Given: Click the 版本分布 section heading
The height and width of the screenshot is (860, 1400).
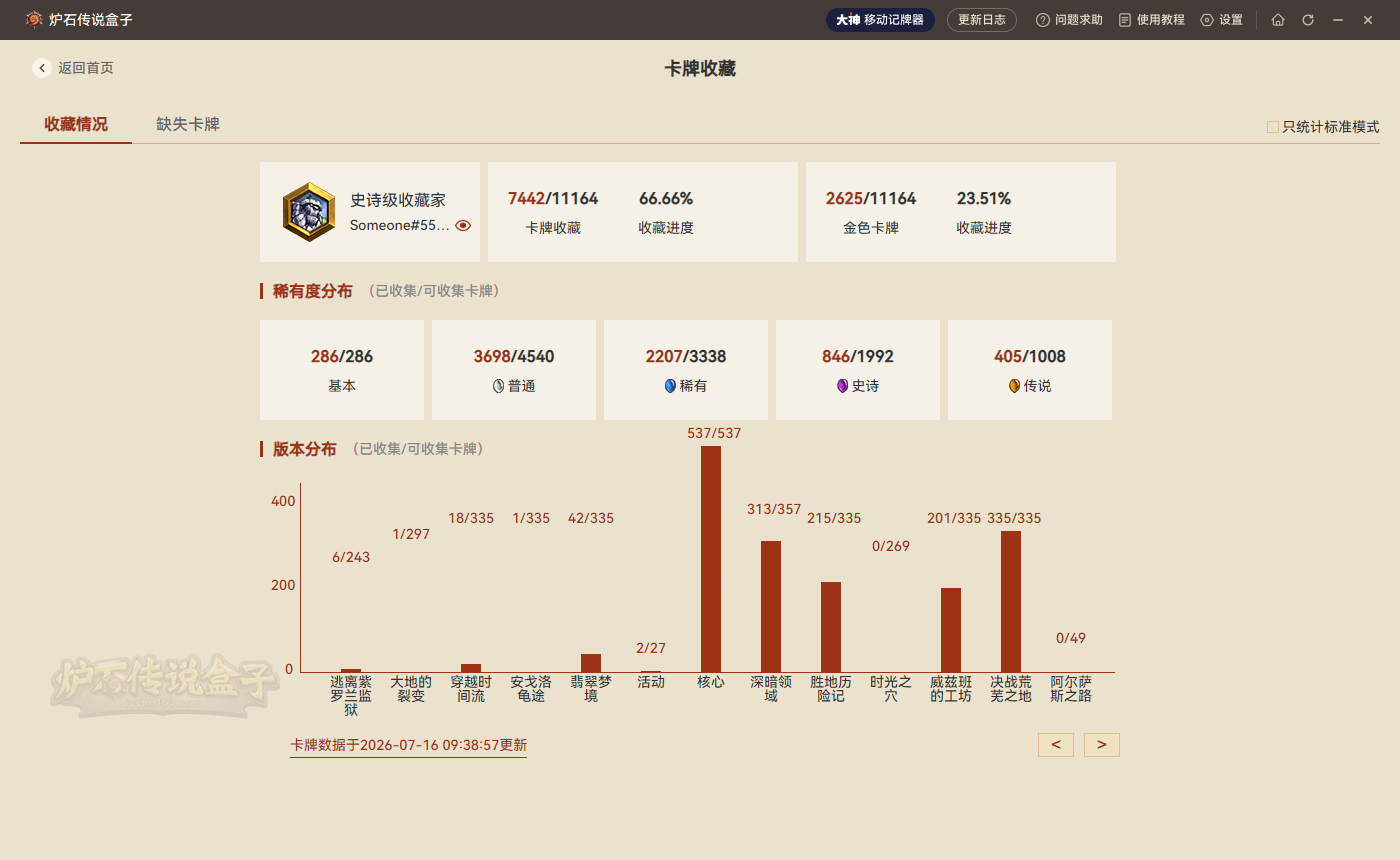Looking at the screenshot, I should [x=305, y=449].
